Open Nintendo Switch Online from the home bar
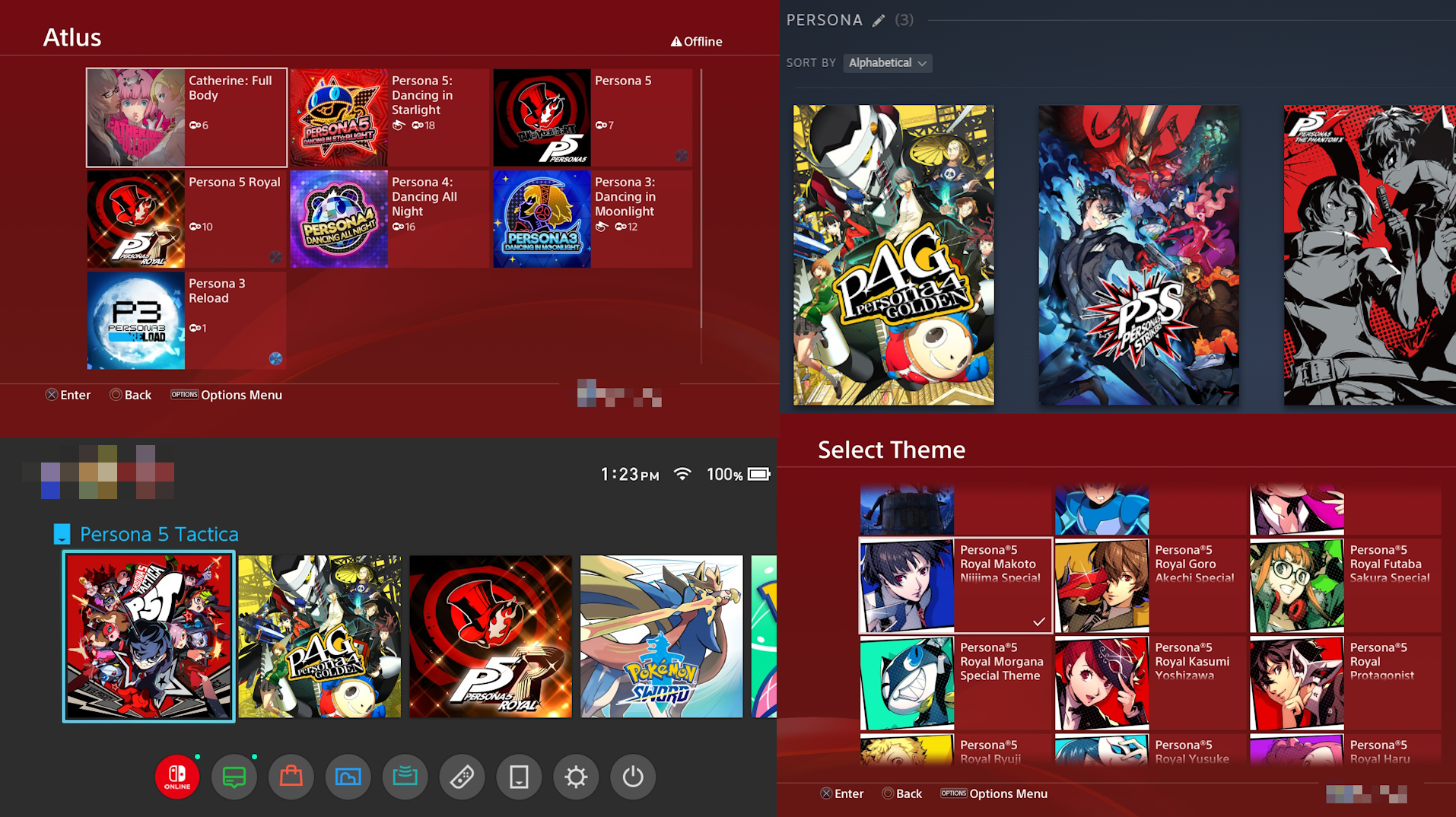 [177, 777]
